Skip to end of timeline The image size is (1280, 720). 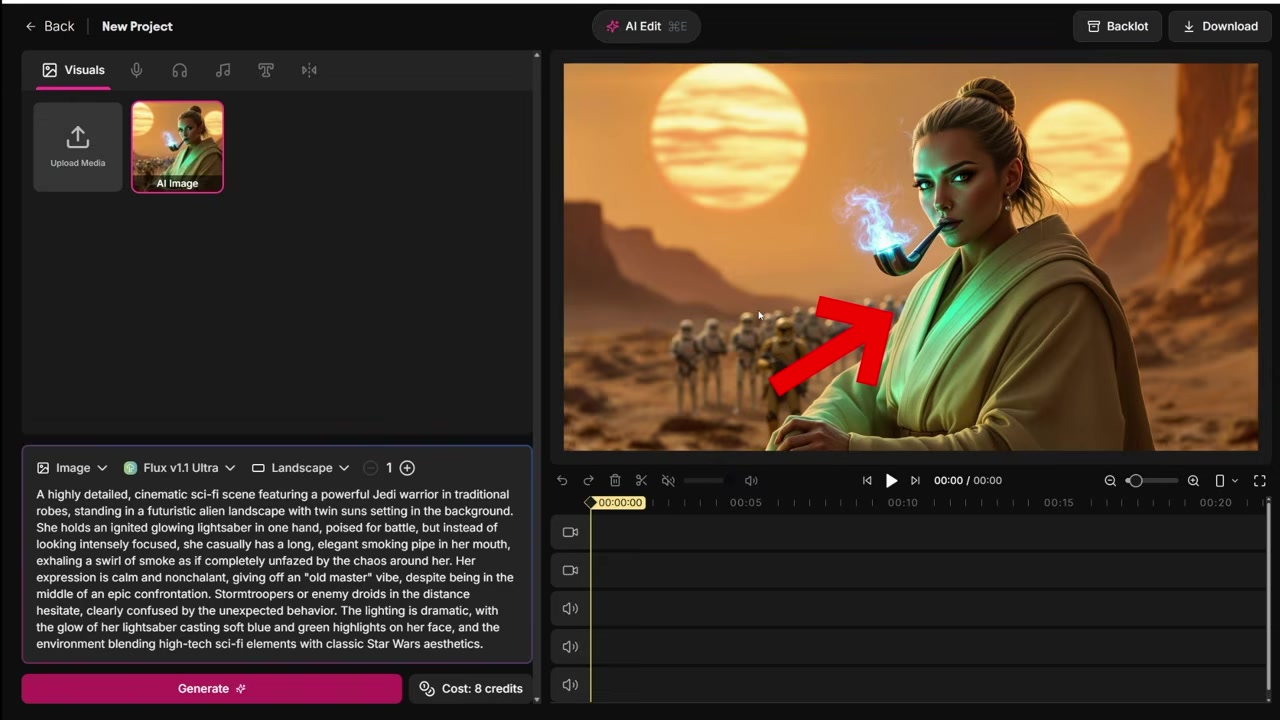915,481
